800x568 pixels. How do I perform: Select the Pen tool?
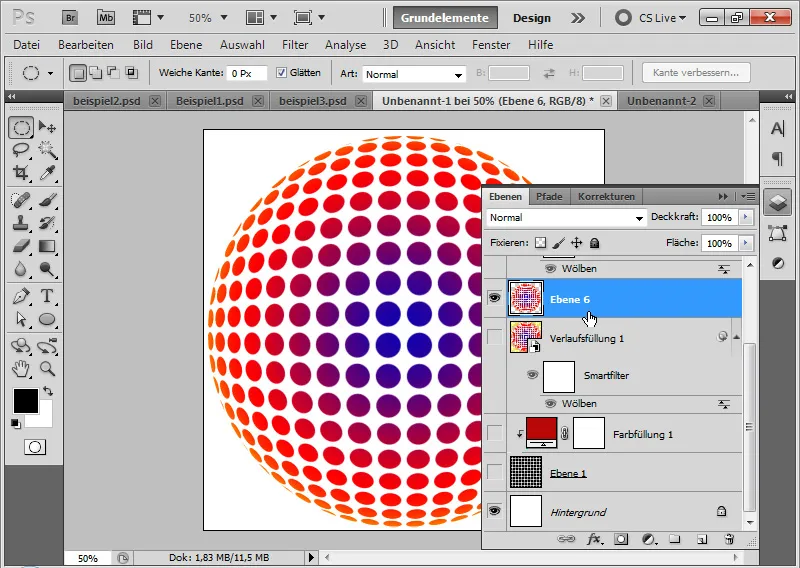click(21, 296)
